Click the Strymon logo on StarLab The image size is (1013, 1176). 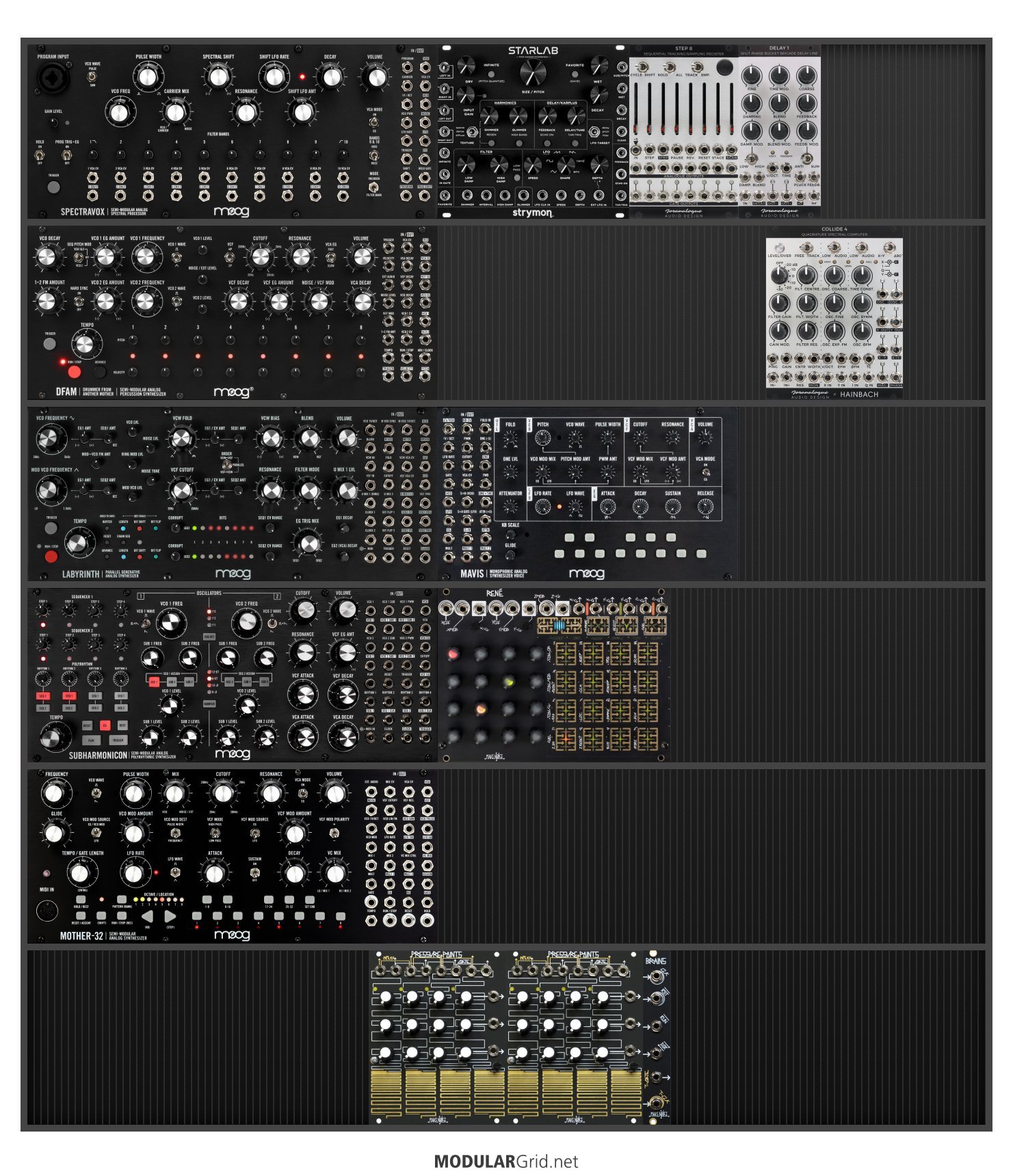533,213
